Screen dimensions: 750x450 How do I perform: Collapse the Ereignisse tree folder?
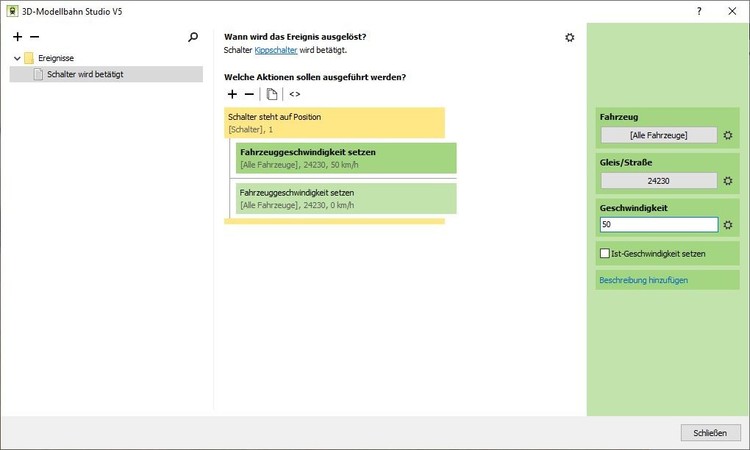point(17,59)
